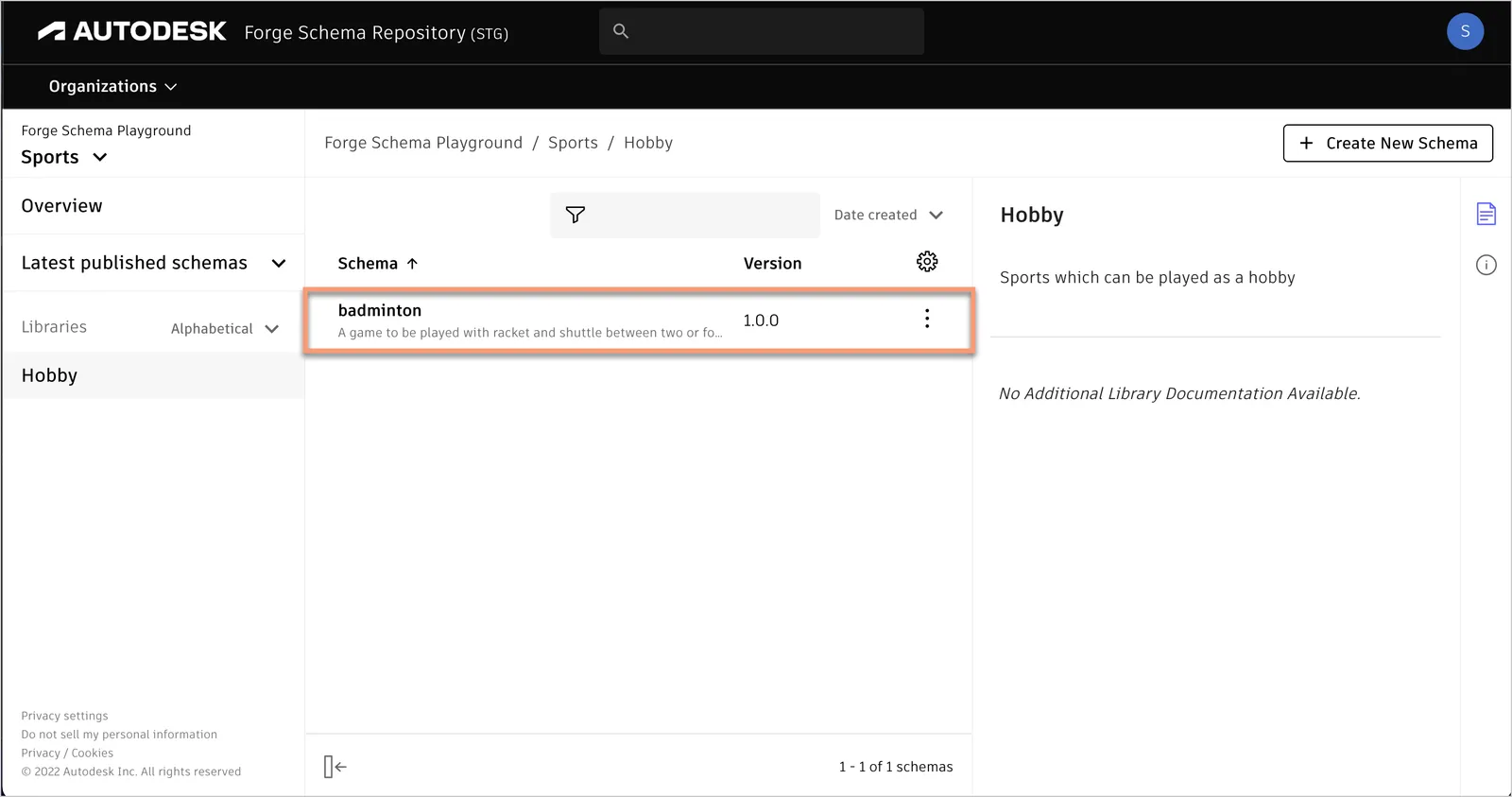This screenshot has height=797, width=1512.
Task: Open the Date created sort dropdown
Action: pyautogui.click(x=888, y=216)
